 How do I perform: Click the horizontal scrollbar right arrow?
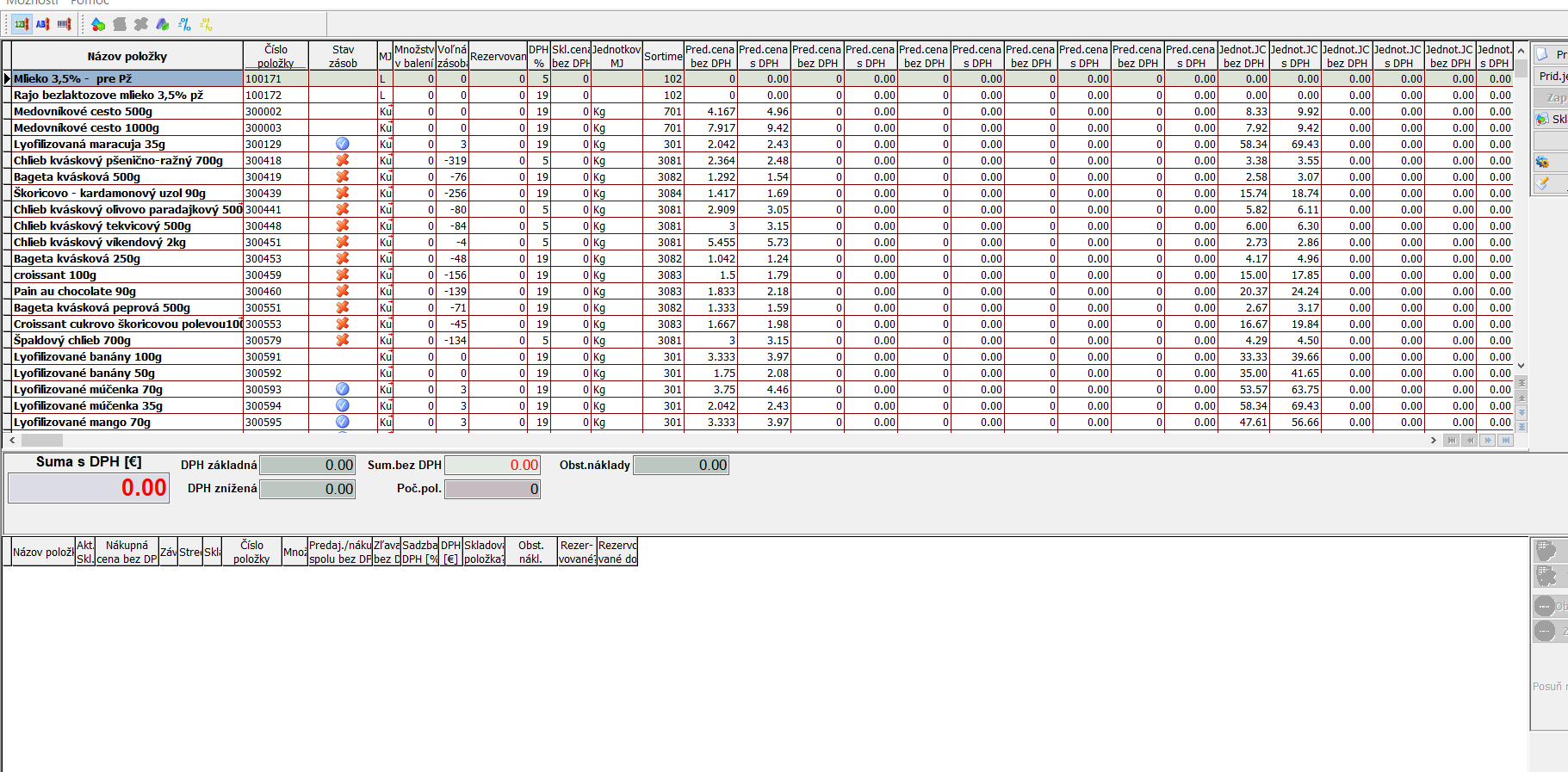[1433, 440]
